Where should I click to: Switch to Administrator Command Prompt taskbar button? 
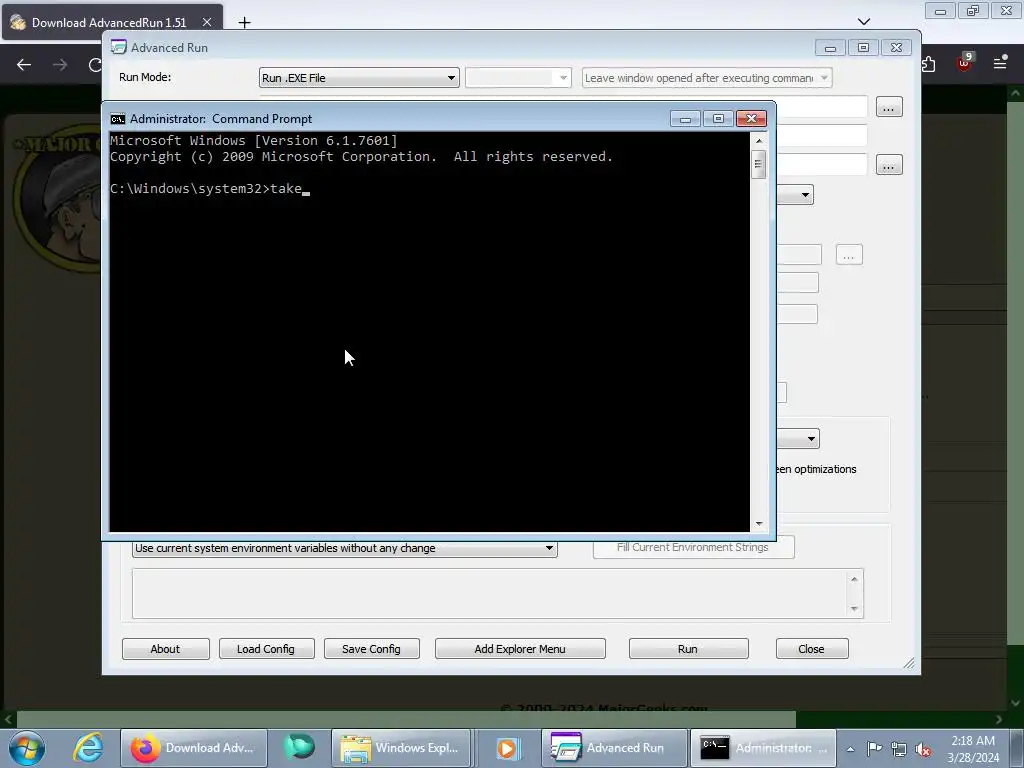coord(763,748)
